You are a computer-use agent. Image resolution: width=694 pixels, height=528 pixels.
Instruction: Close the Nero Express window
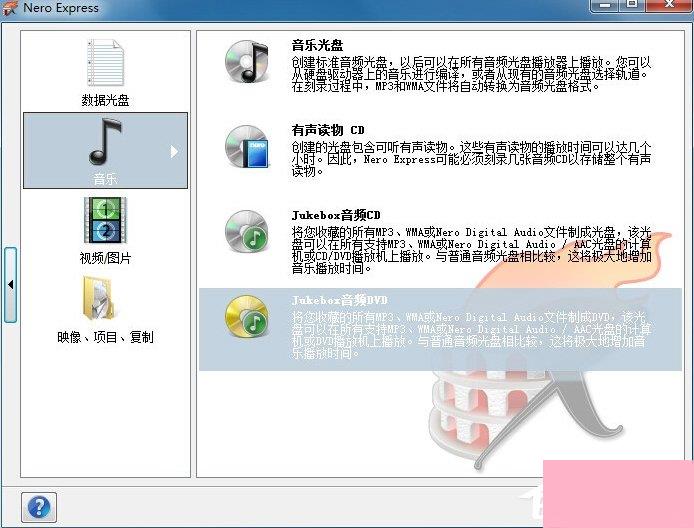point(669,5)
